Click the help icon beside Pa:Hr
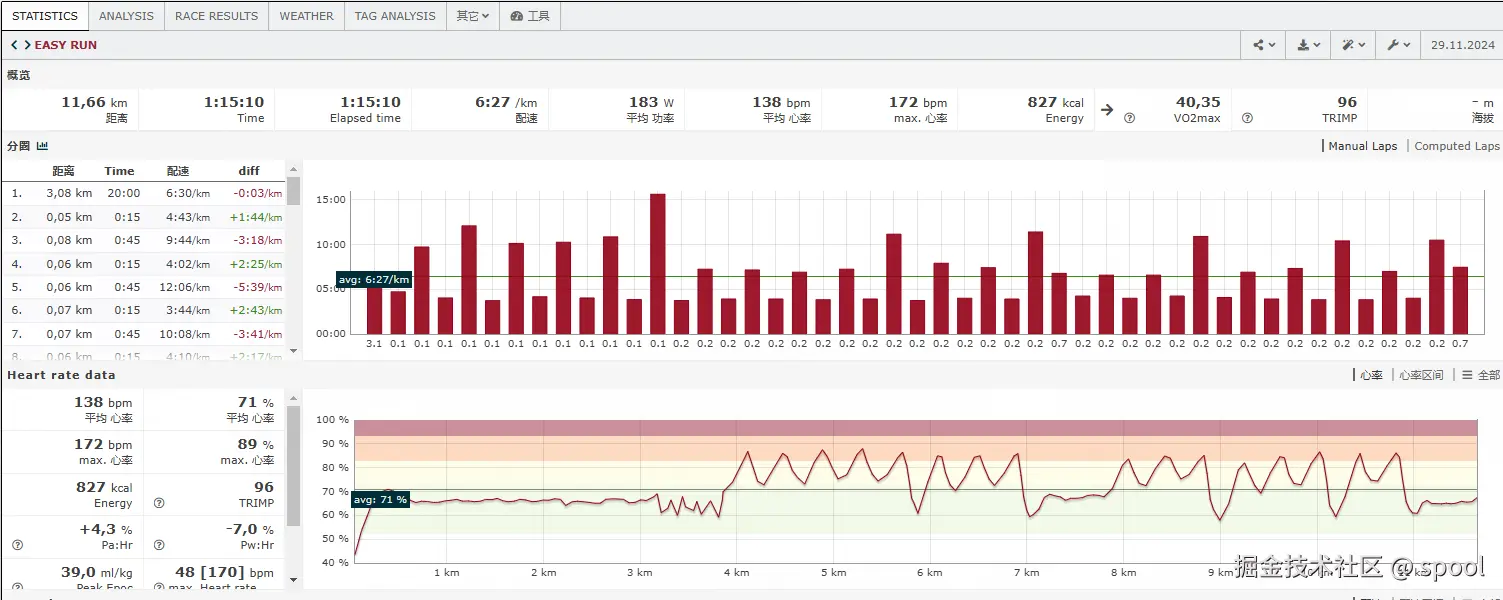Screen dimensions: 1503x600 click(17, 545)
